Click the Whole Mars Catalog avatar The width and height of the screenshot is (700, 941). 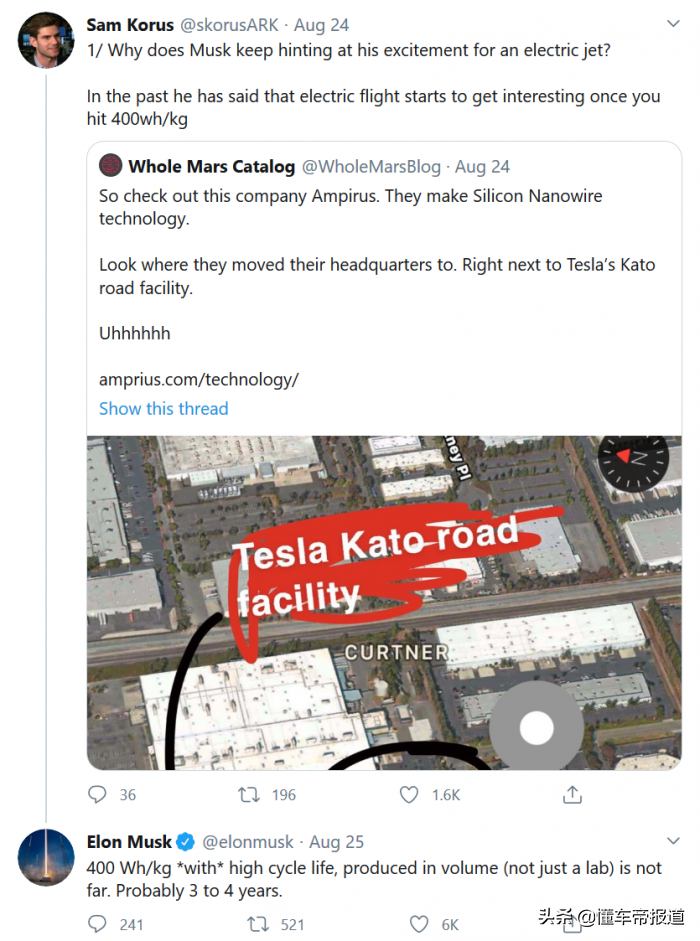pyautogui.click(x=111, y=166)
